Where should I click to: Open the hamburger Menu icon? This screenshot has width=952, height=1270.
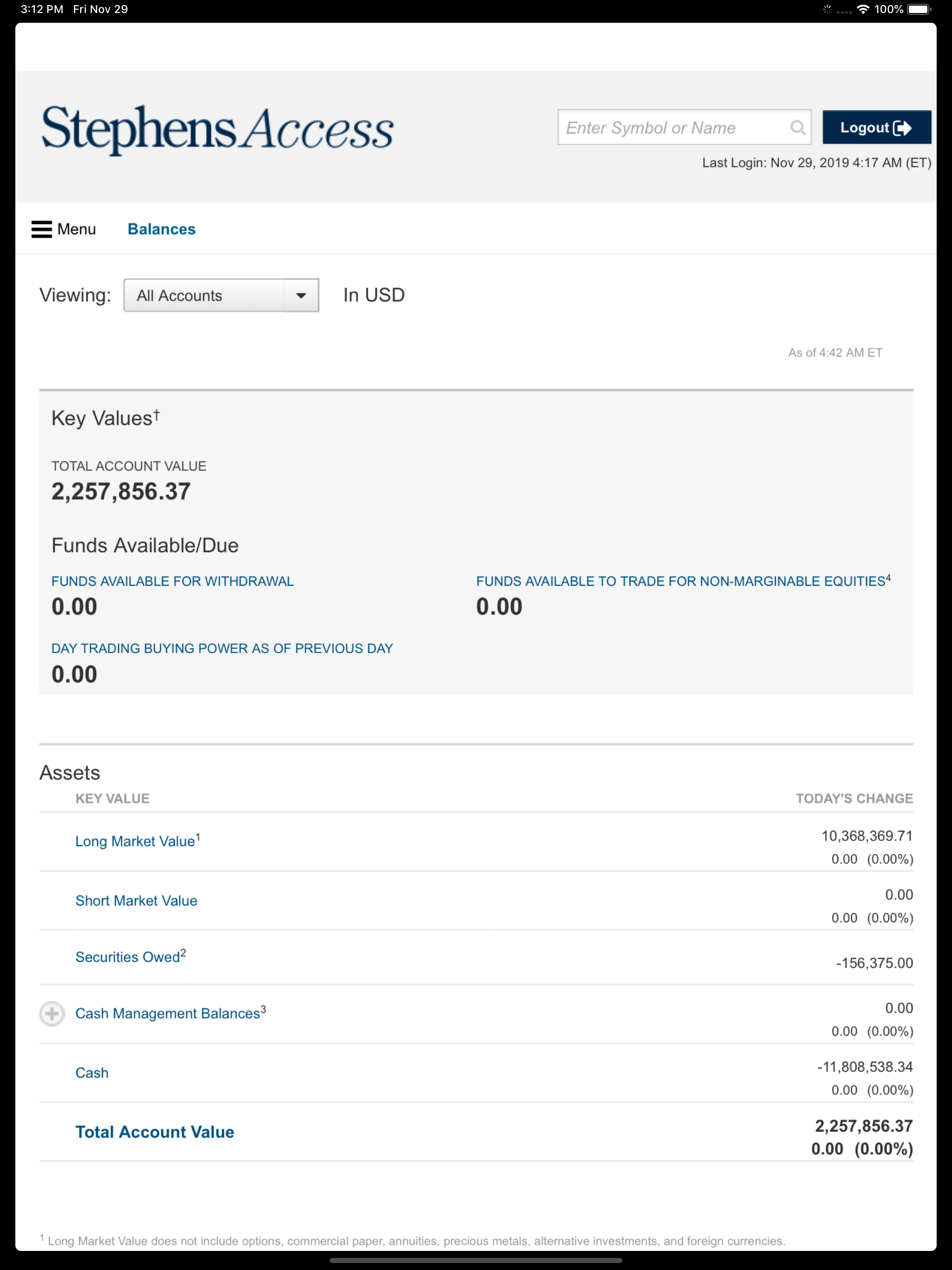(x=41, y=229)
